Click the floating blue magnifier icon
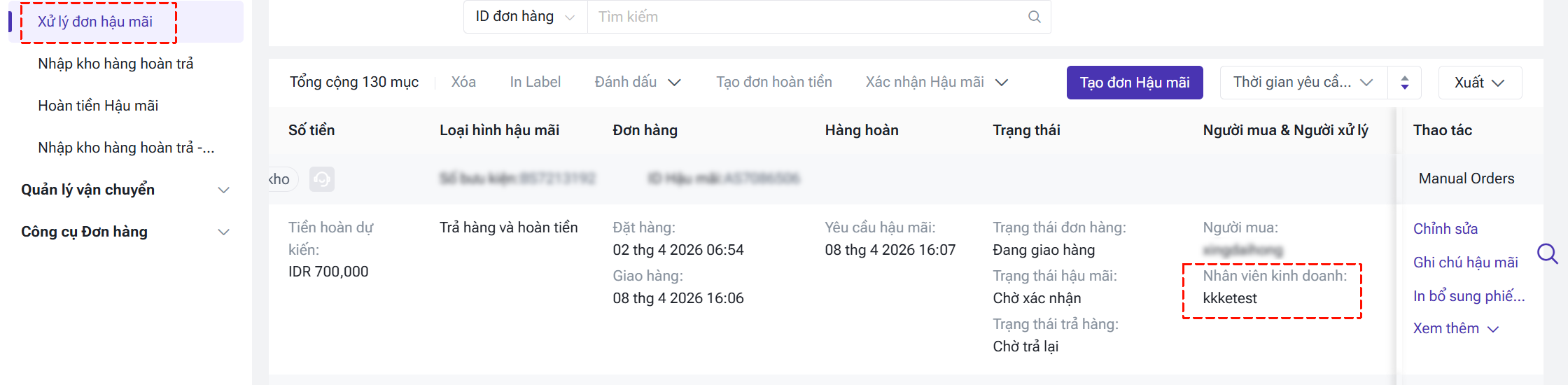The height and width of the screenshot is (385, 1568). [1547, 253]
